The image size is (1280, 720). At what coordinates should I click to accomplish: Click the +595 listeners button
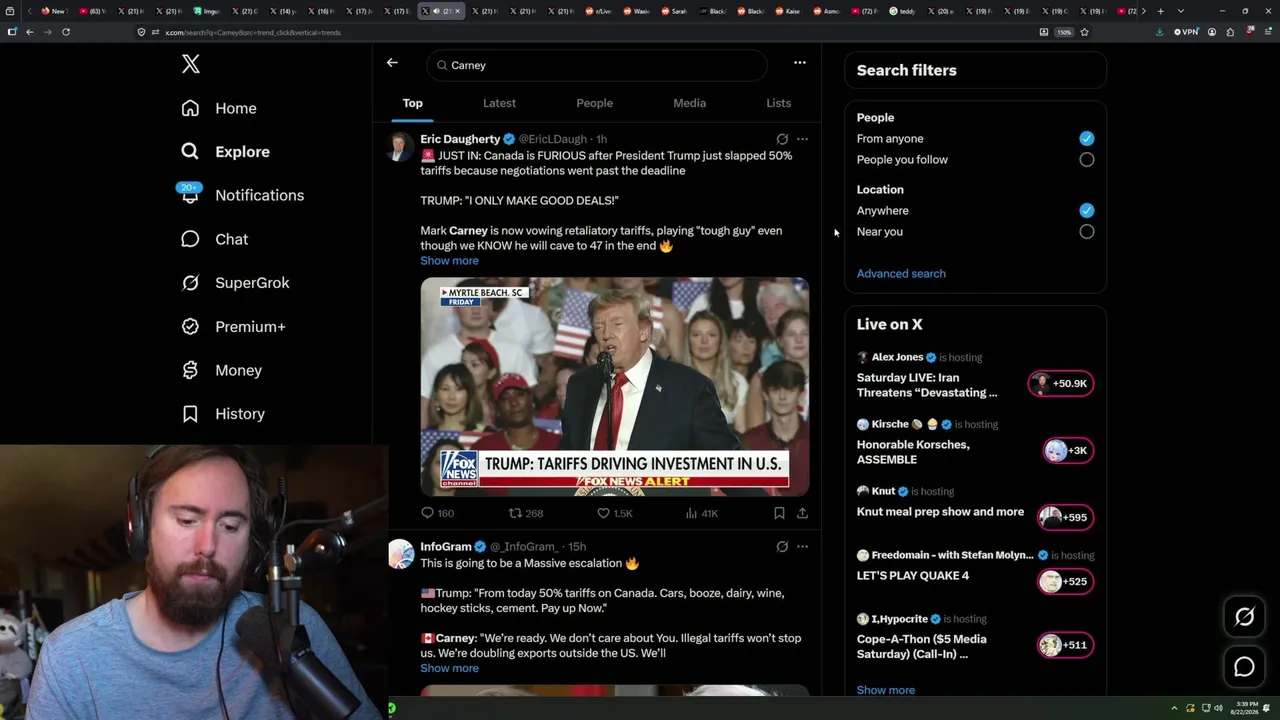click(x=1065, y=518)
